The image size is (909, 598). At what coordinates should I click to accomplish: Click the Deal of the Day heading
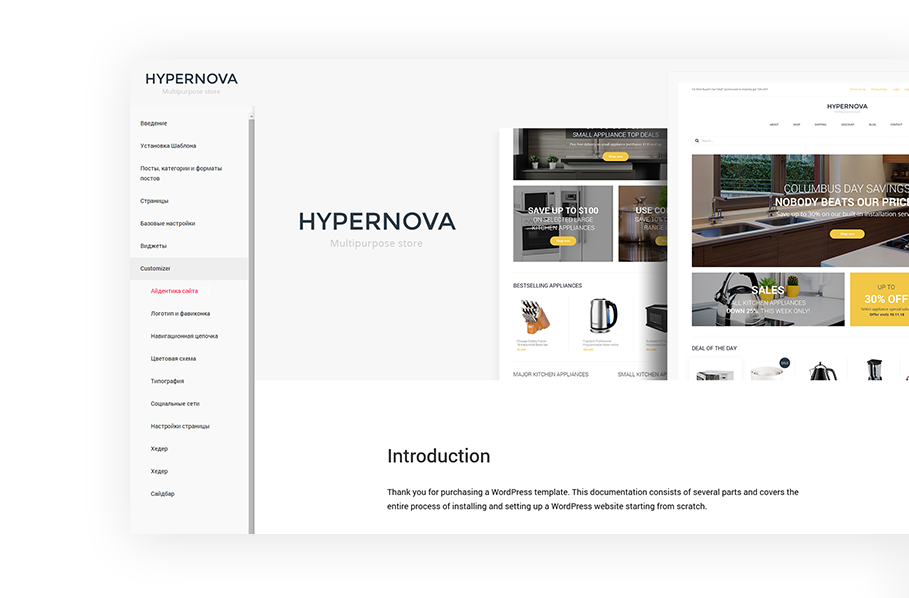point(714,348)
